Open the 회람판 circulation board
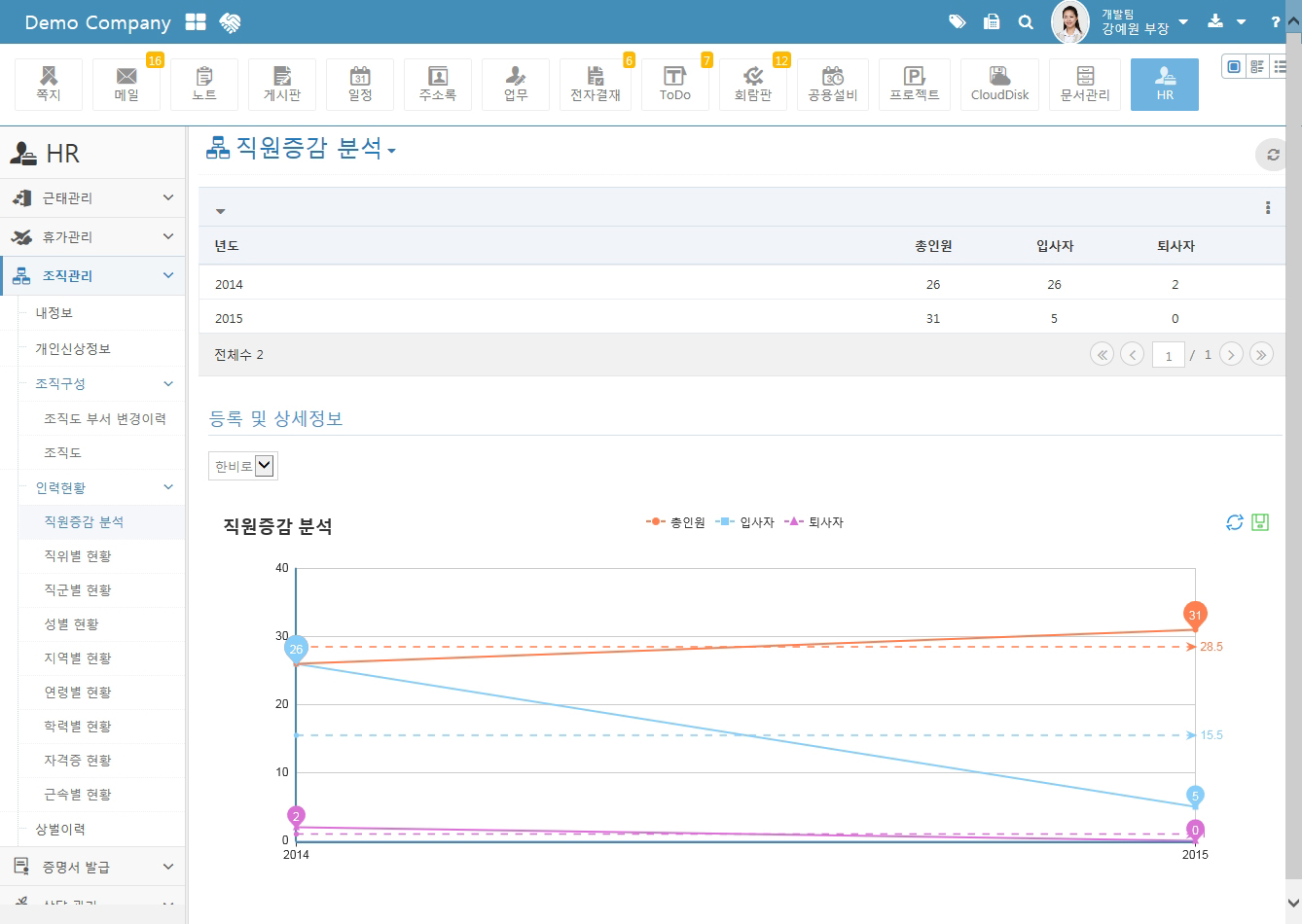The image size is (1302, 924). pyautogui.click(x=753, y=85)
